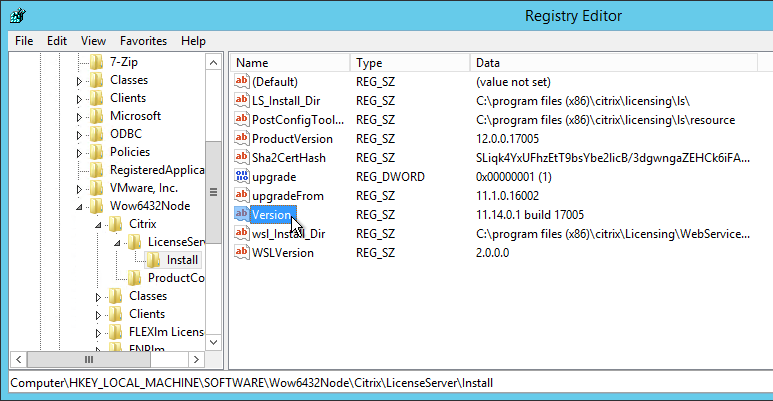Click the tree scroll down arrow
Screen dimensions: 773x401
pos(213,342)
